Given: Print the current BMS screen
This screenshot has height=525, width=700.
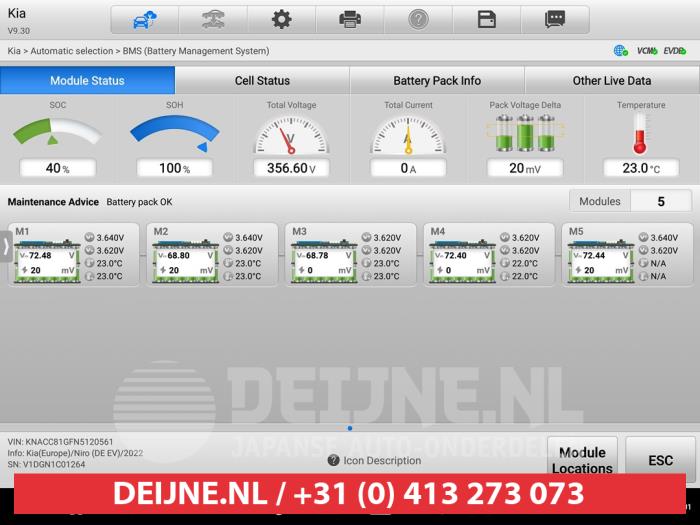Looking at the screenshot, I should (x=350, y=20).
